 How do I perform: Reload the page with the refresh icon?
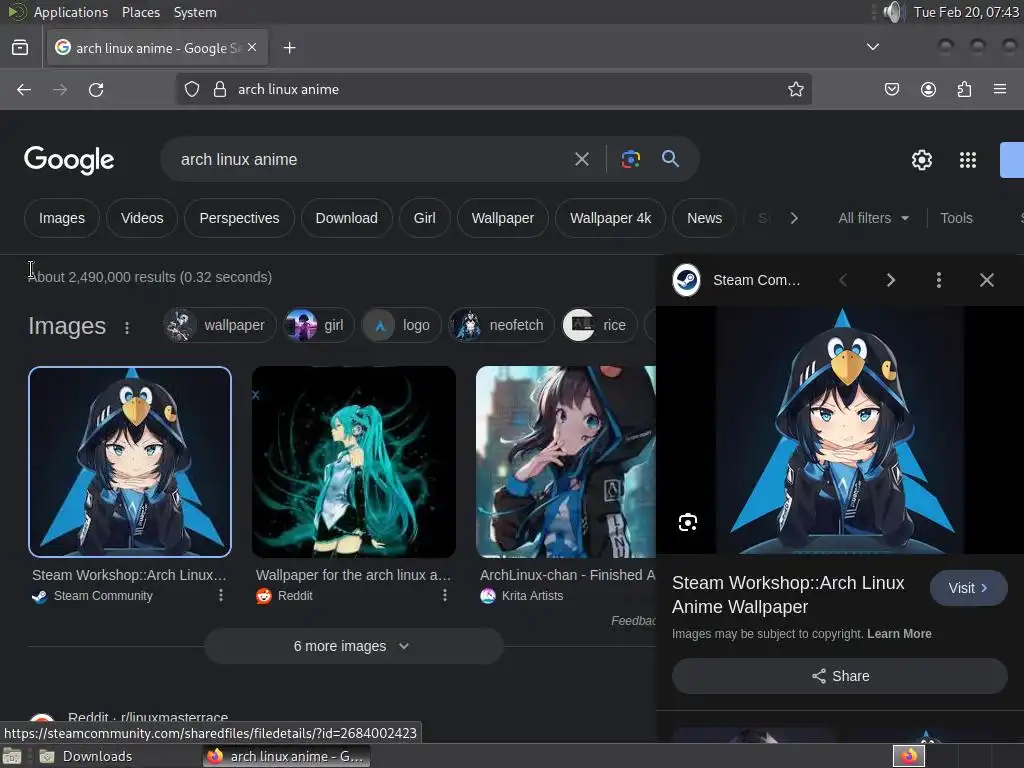point(96,89)
